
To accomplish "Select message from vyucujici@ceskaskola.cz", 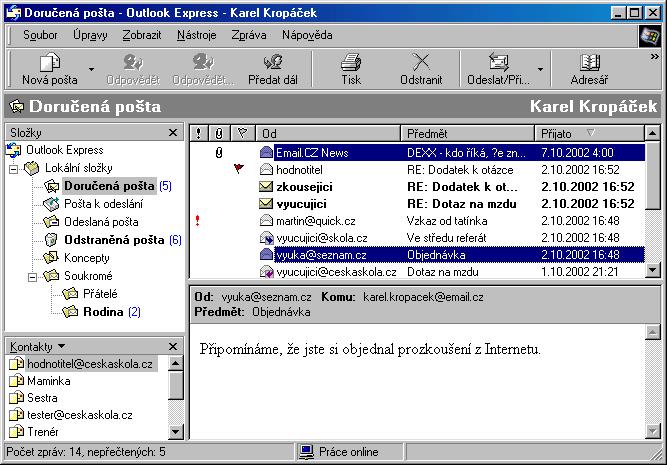I will (417, 271).
